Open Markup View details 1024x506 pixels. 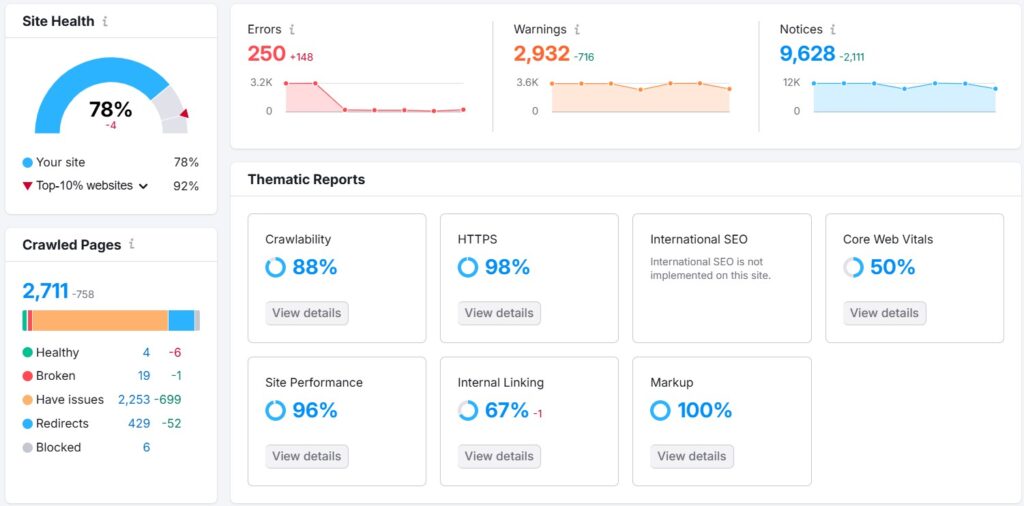[x=692, y=456]
